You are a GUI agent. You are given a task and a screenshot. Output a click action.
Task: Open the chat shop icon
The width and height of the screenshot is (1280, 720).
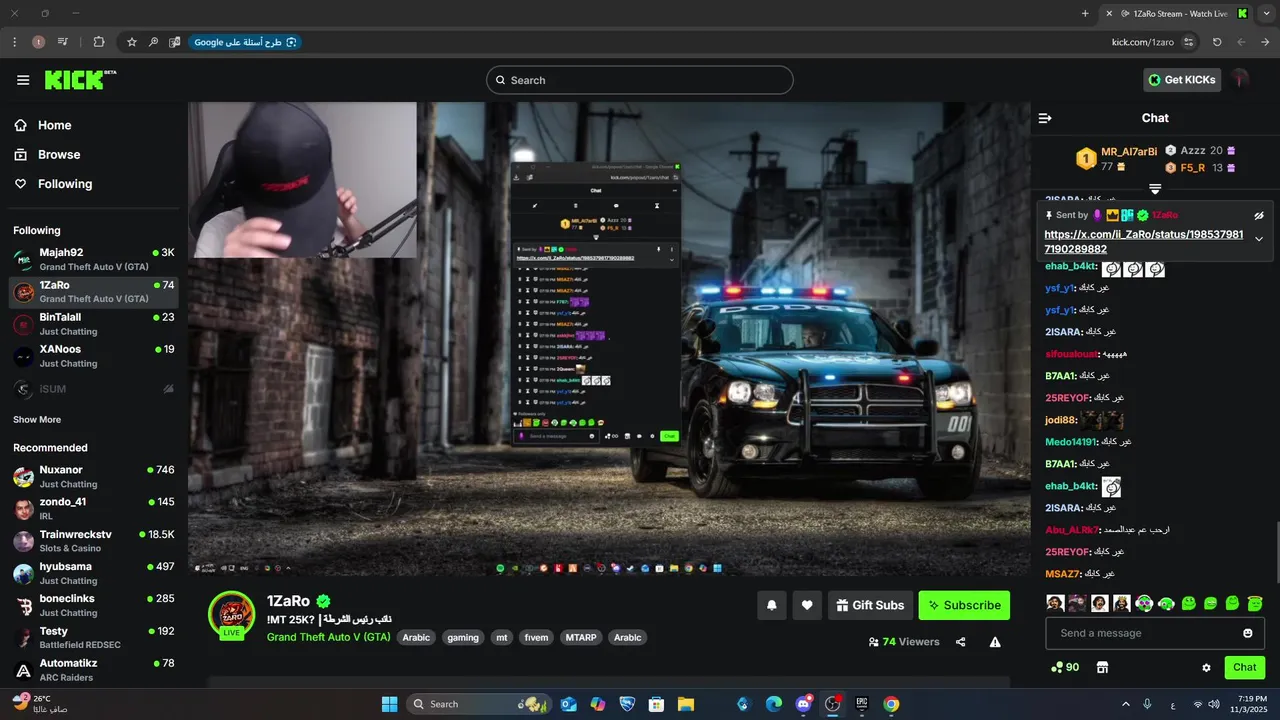1103,667
